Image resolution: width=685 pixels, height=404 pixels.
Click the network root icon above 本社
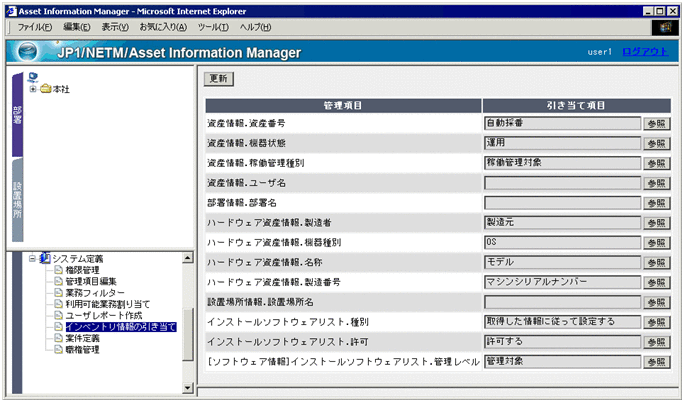click(x=34, y=76)
